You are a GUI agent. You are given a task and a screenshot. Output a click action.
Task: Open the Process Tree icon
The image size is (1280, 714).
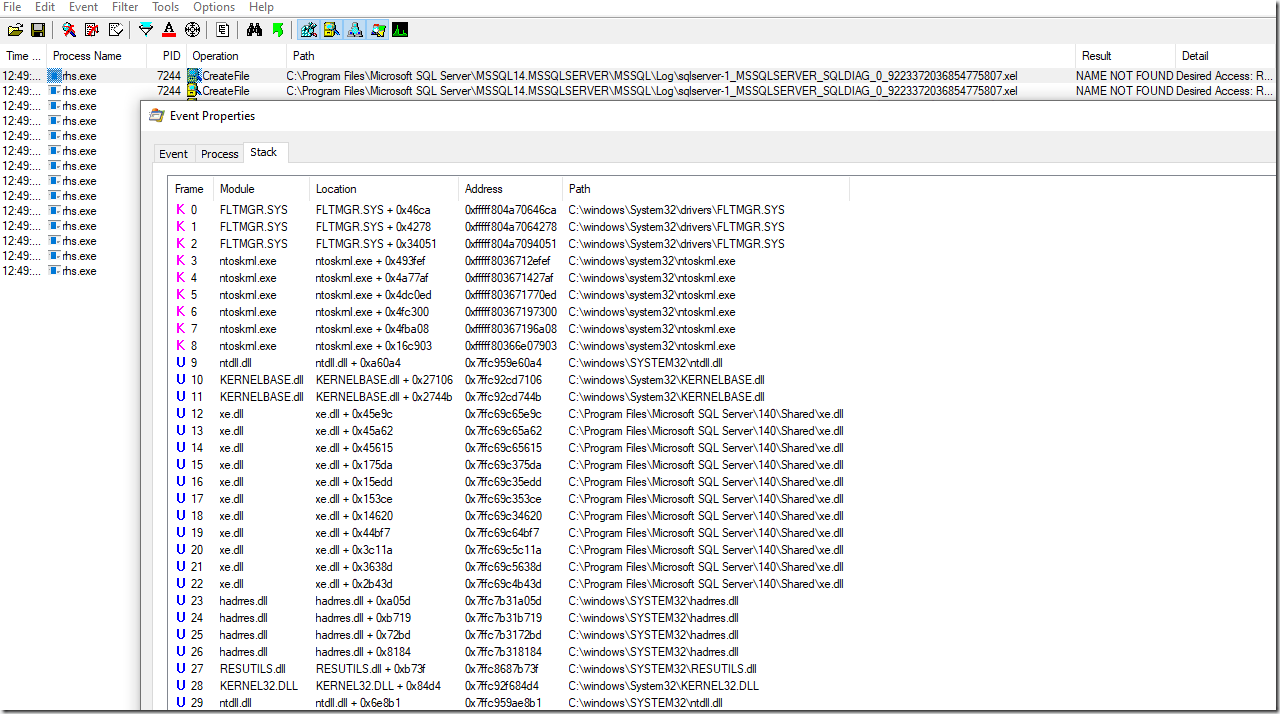[x=223, y=30]
